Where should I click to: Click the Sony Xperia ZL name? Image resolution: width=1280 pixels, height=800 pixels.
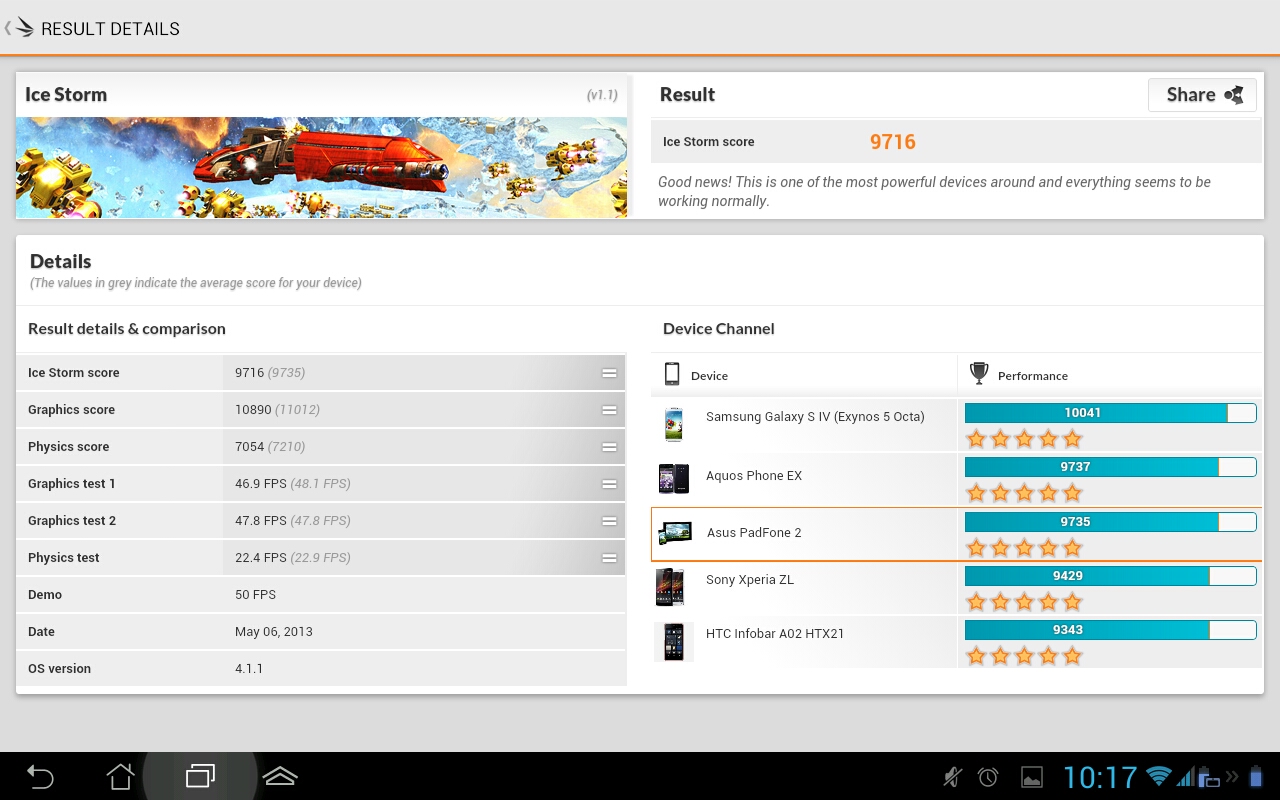coord(750,580)
